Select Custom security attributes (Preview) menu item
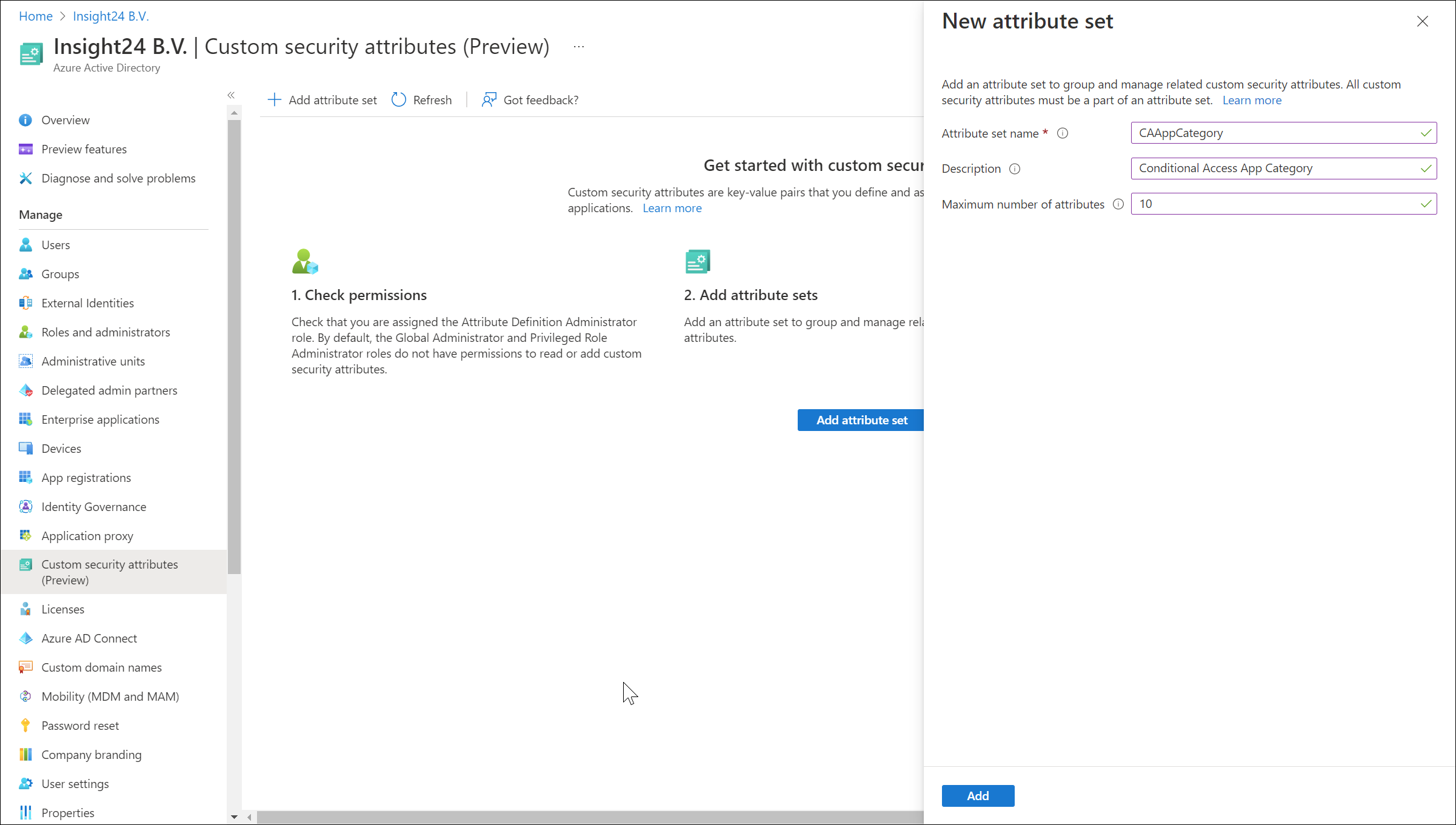Viewport: 1456px width, 825px height. coord(113,572)
